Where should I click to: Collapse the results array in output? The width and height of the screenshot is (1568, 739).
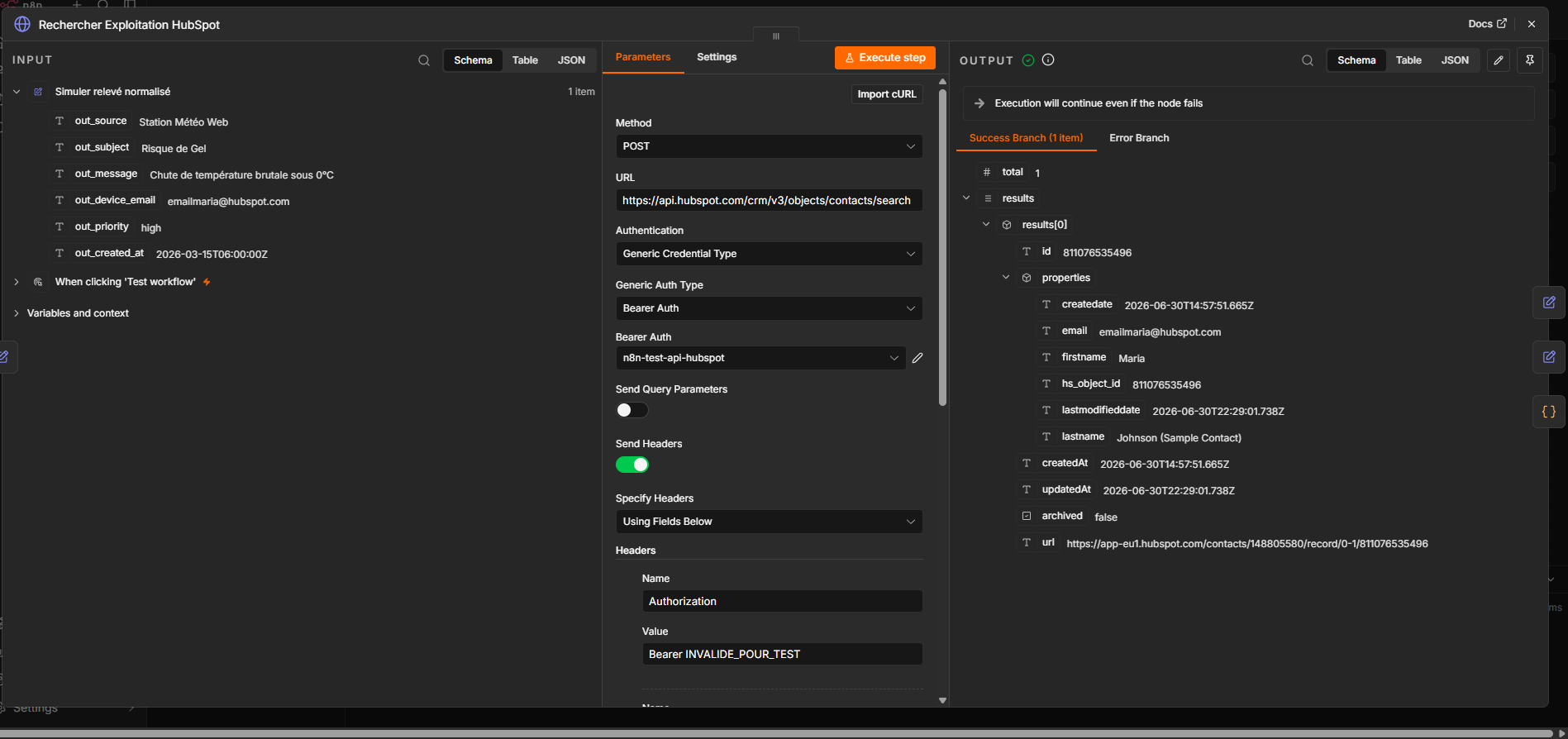[966, 198]
